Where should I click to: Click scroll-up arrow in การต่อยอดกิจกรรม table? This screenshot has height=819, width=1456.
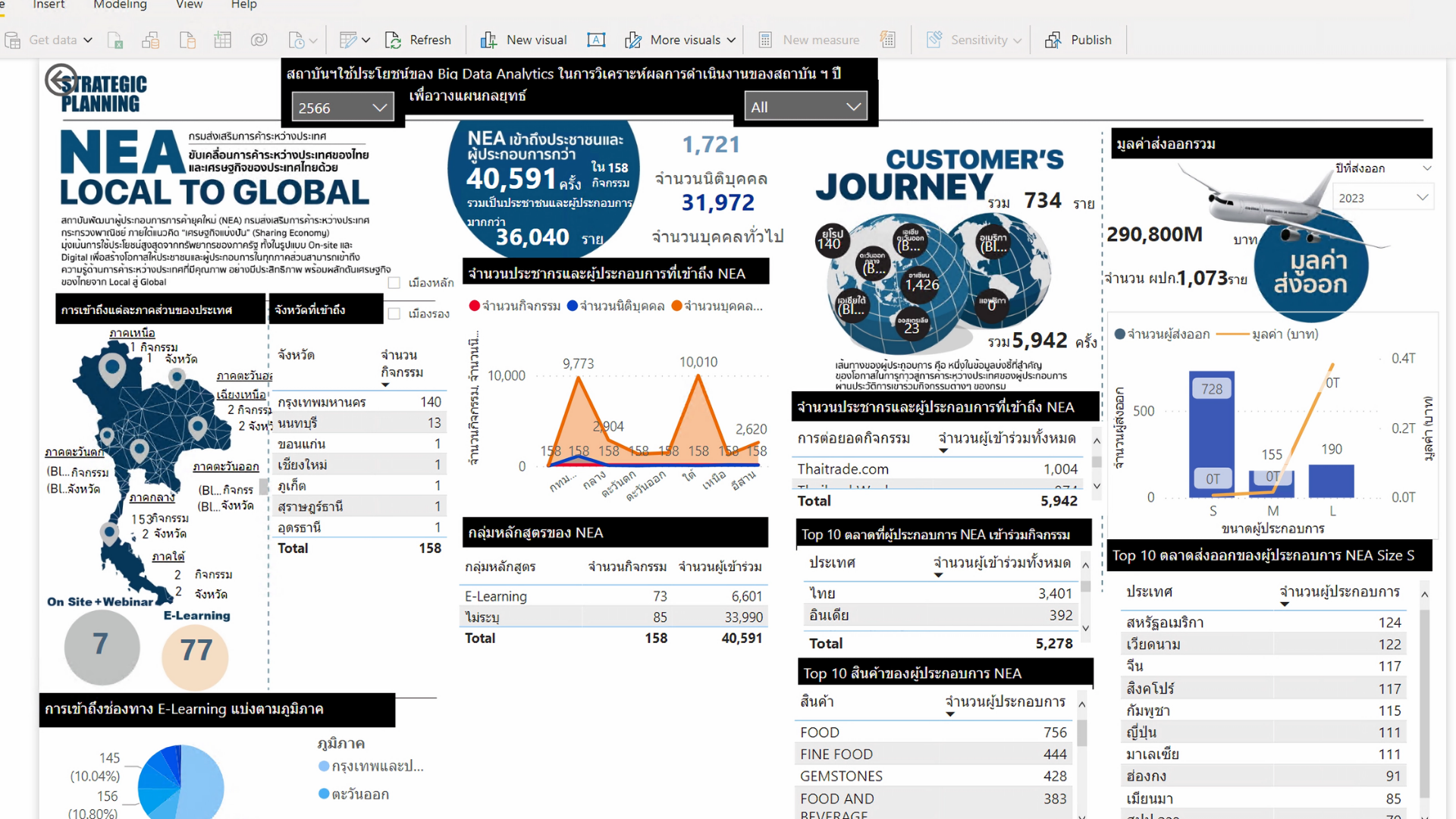pos(1097,441)
